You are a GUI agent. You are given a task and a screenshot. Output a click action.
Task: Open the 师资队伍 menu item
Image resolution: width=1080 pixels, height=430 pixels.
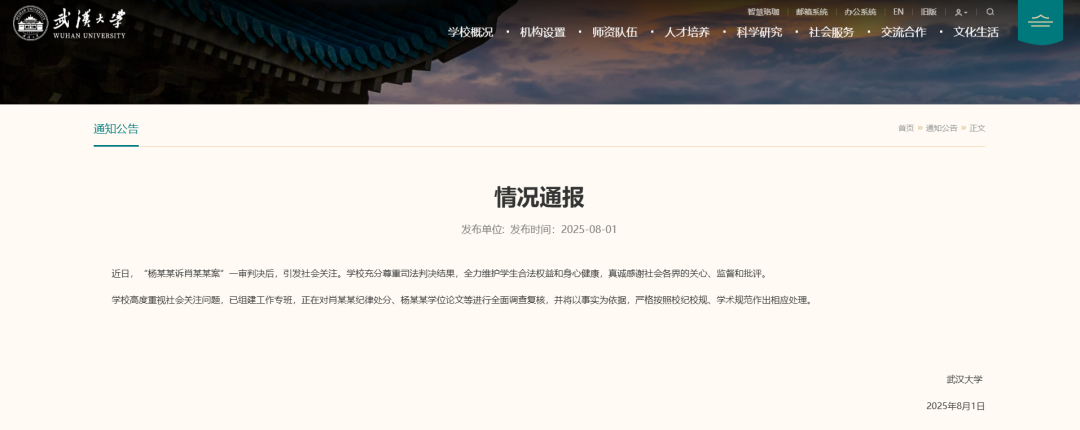pos(614,32)
